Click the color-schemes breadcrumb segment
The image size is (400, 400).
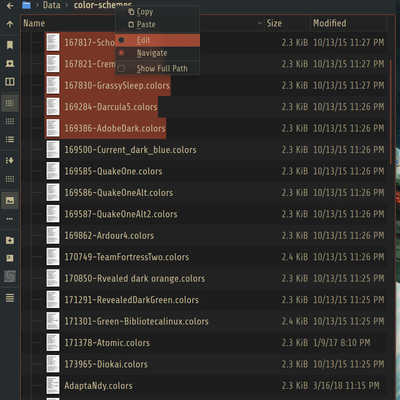[103, 5]
